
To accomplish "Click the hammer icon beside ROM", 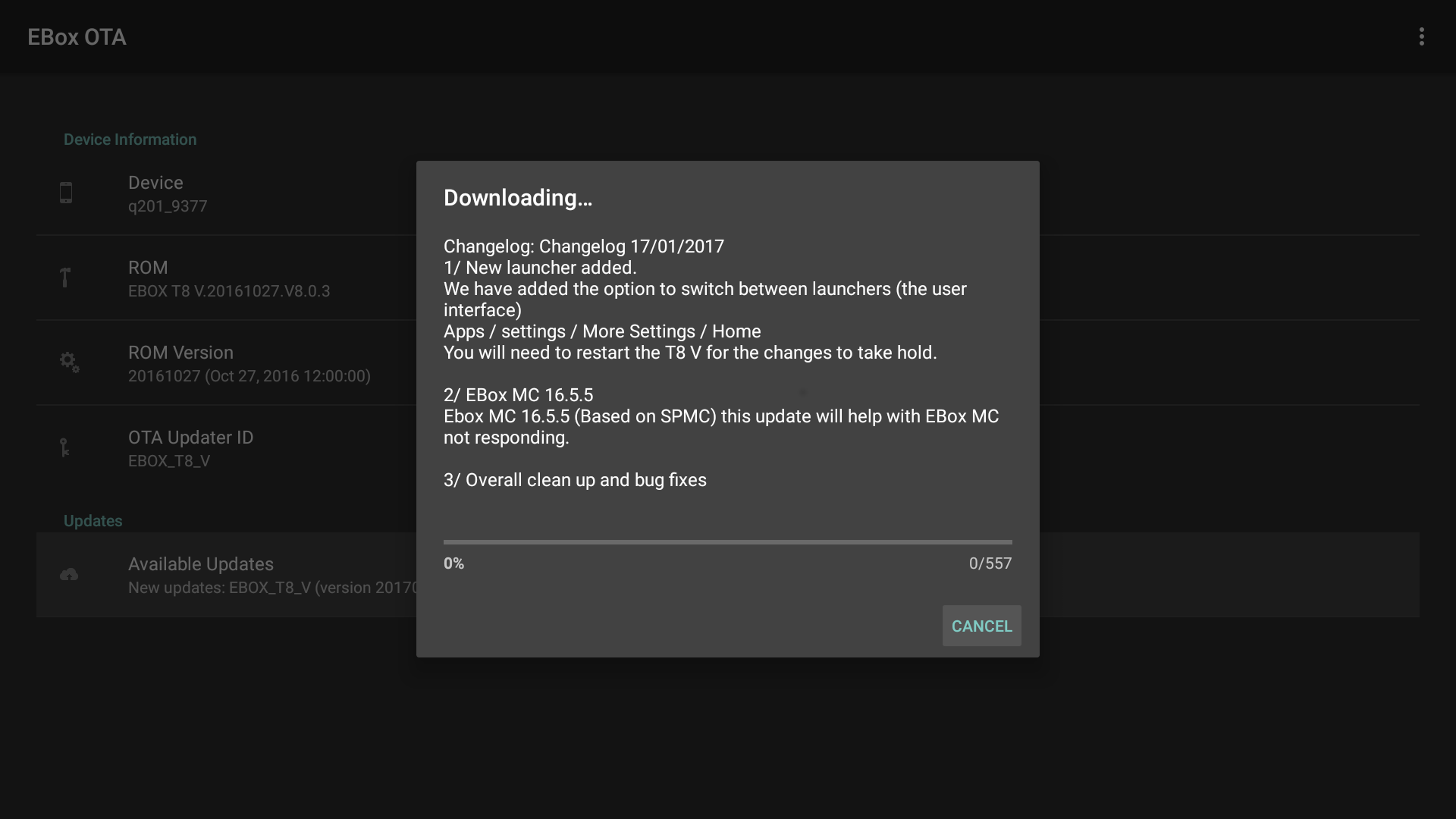I will (x=66, y=278).
